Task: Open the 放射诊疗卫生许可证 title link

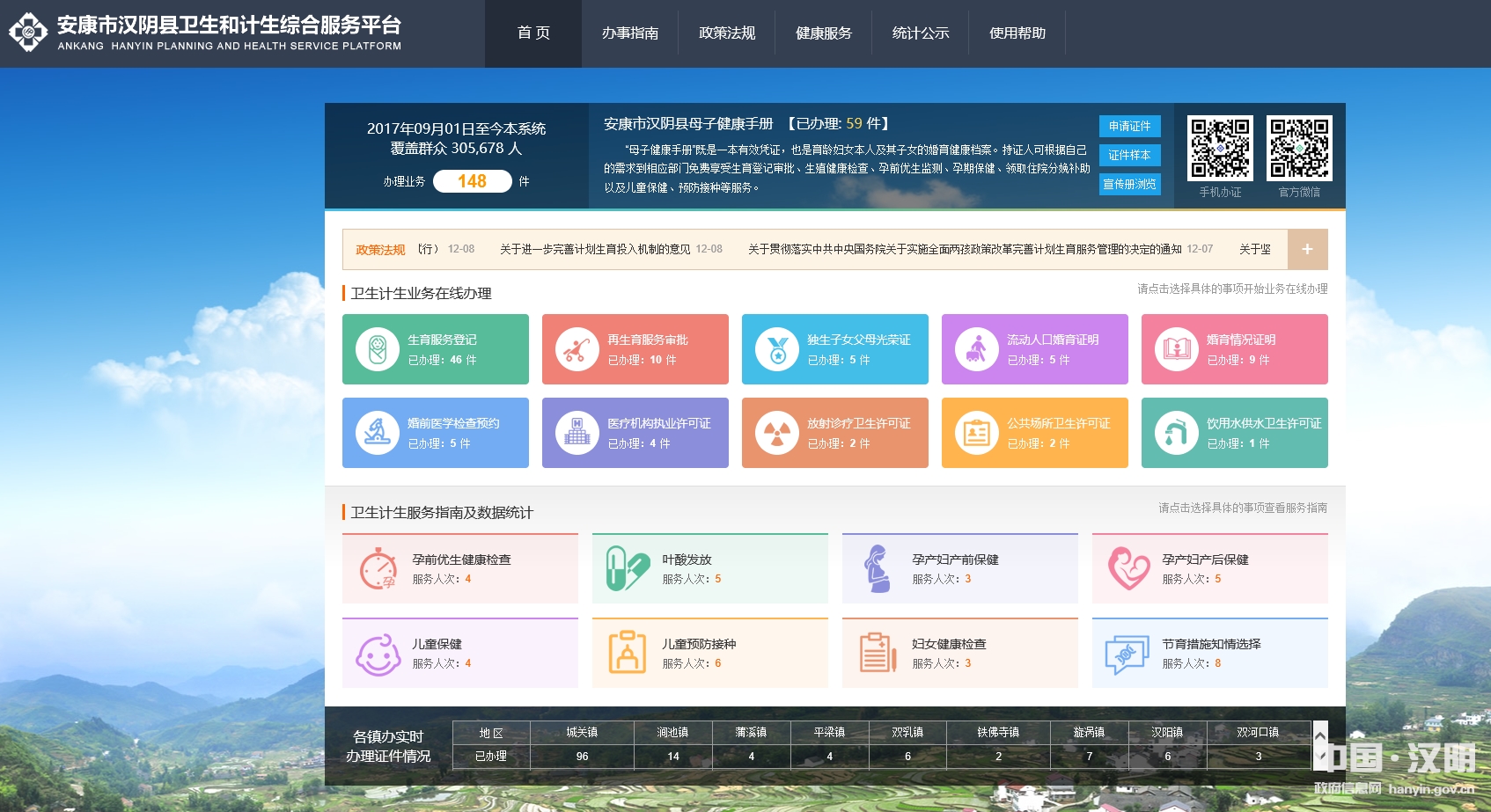Action: [859, 423]
